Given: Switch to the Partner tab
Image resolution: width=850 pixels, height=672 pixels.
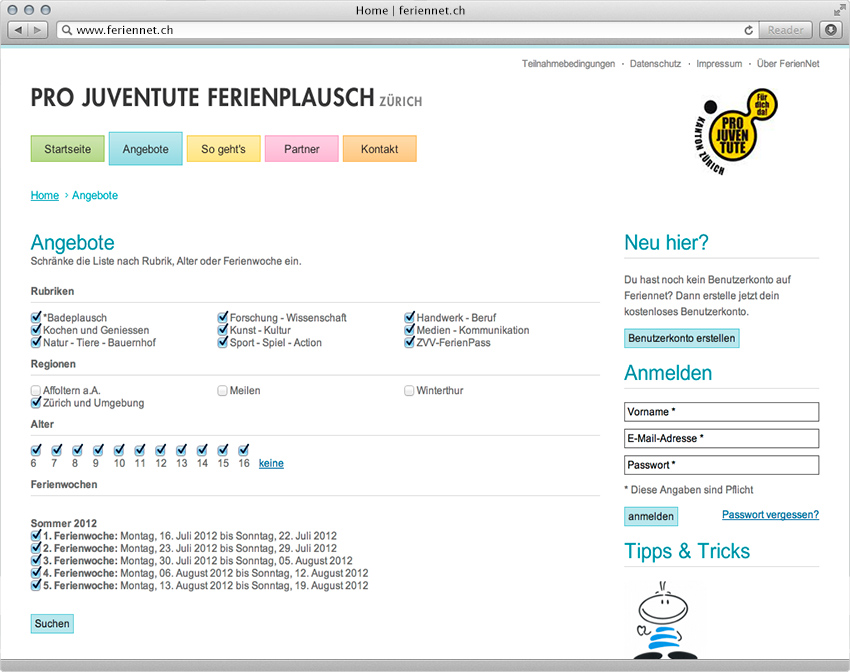Looking at the screenshot, I should (301, 149).
